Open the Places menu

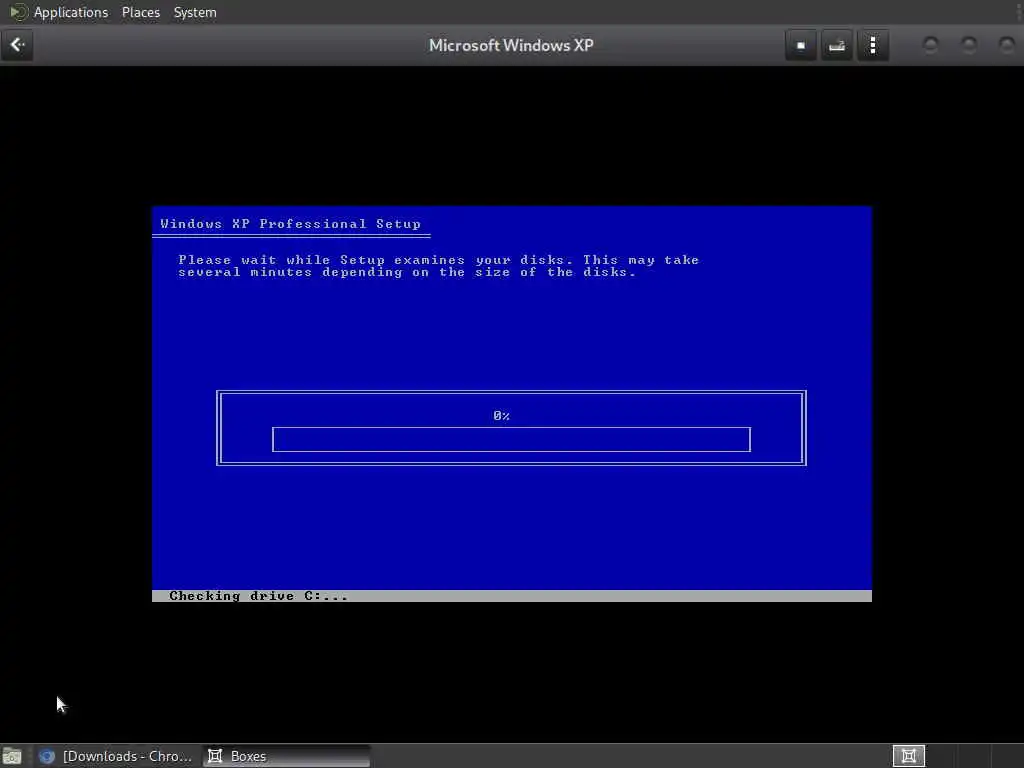point(140,12)
